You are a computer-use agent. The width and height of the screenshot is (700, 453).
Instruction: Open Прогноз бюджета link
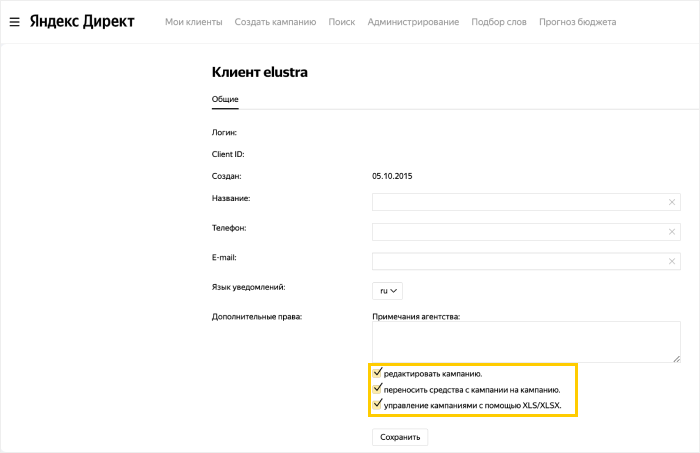click(x=578, y=22)
